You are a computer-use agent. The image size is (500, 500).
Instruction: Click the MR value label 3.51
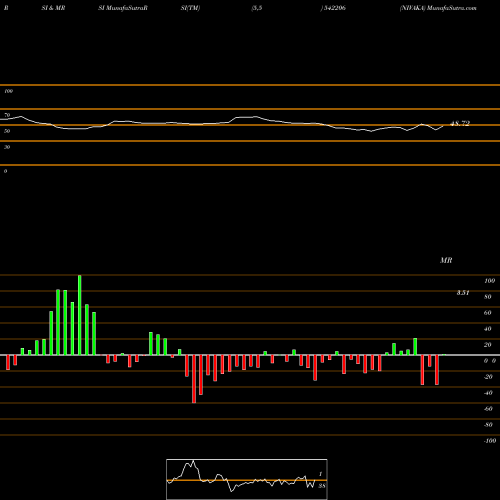click(463, 293)
